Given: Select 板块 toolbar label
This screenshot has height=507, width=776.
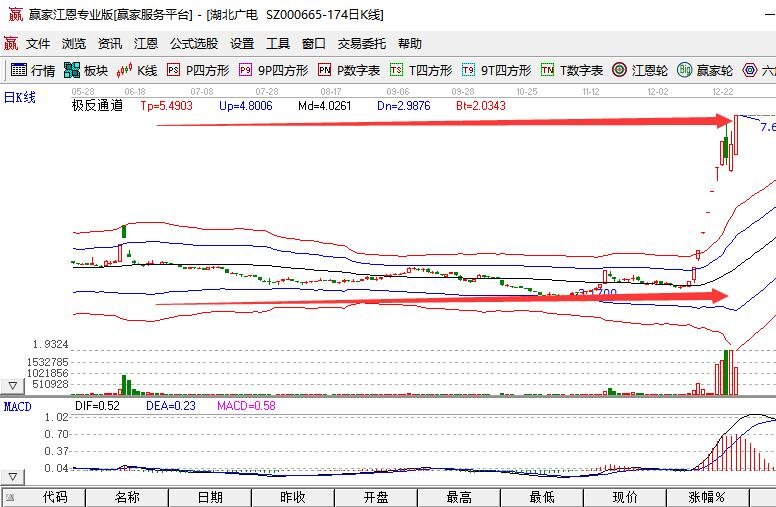Looking at the screenshot, I should (x=96, y=71).
